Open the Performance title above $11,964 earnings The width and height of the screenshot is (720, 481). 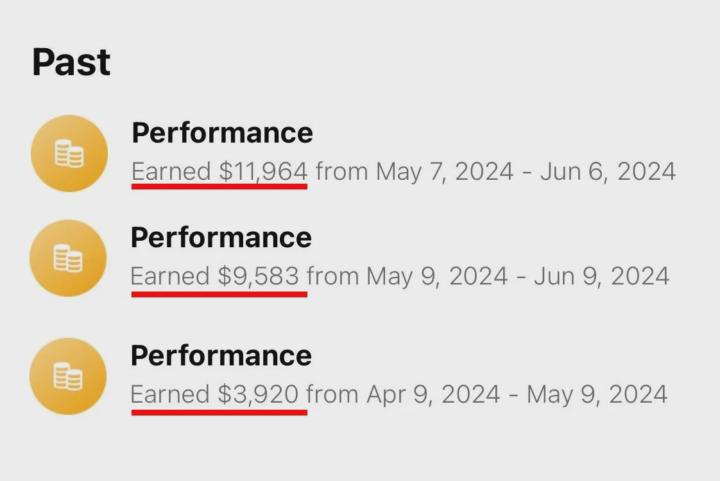(x=222, y=133)
